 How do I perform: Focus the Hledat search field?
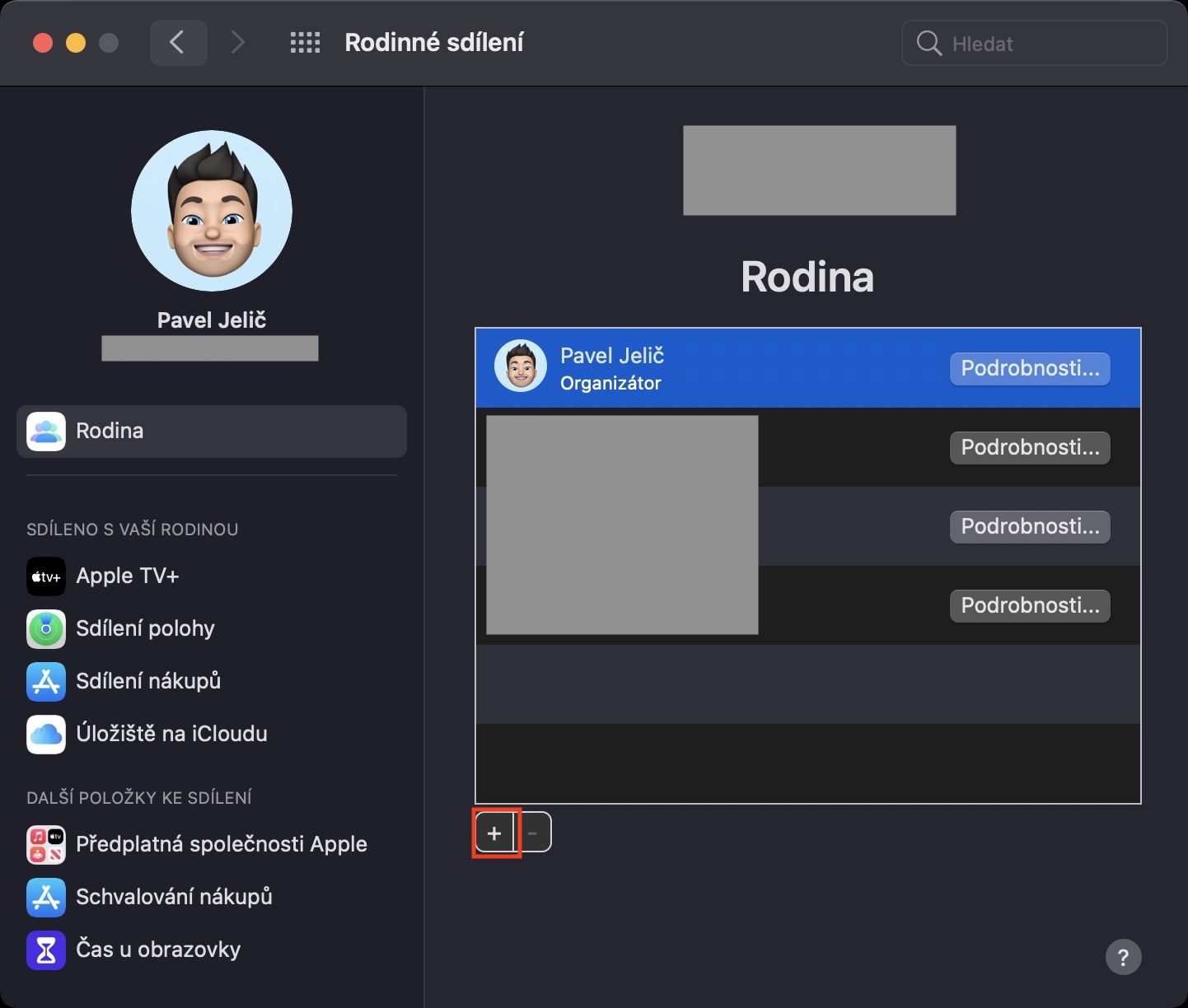coord(1035,43)
